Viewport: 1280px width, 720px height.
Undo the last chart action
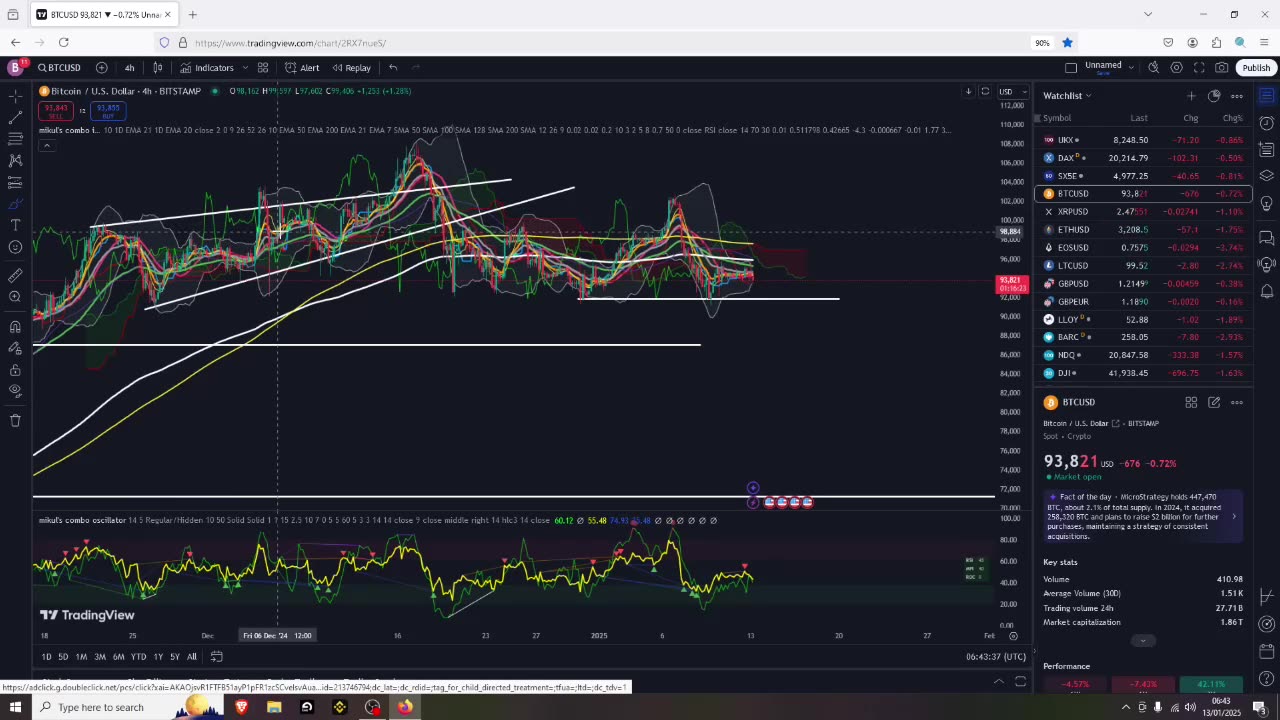(x=393, y=68)
